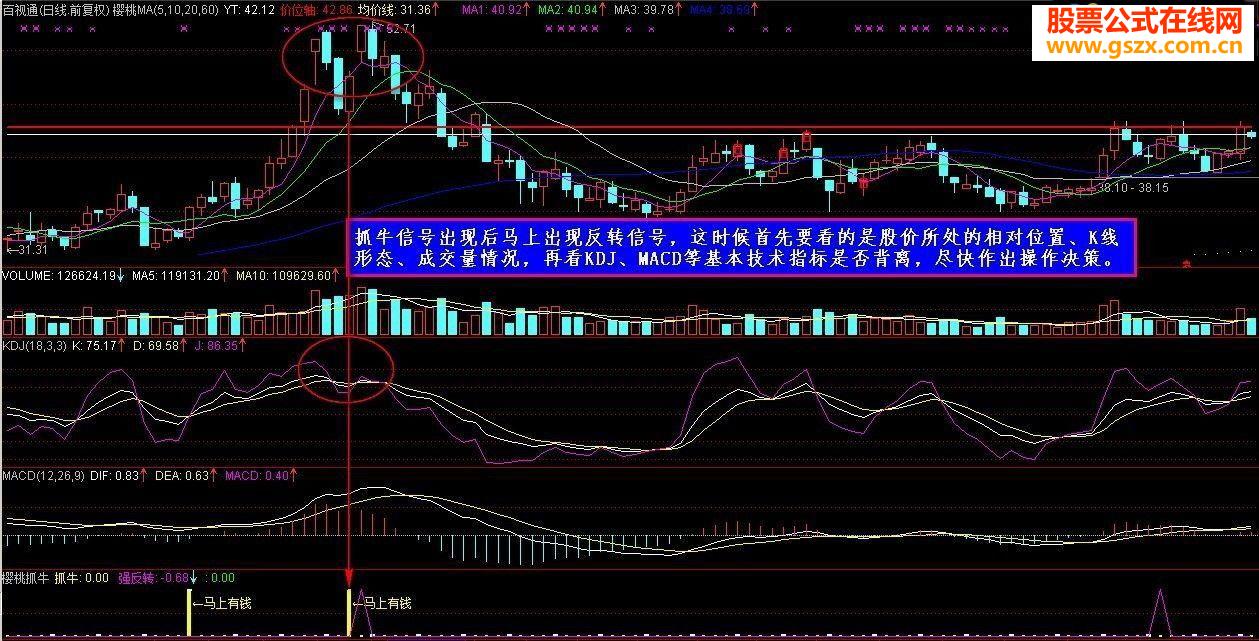The image size is (1259, 641).
Task: Select the 抓牛: 0.00 value
Action: [81, 577]
